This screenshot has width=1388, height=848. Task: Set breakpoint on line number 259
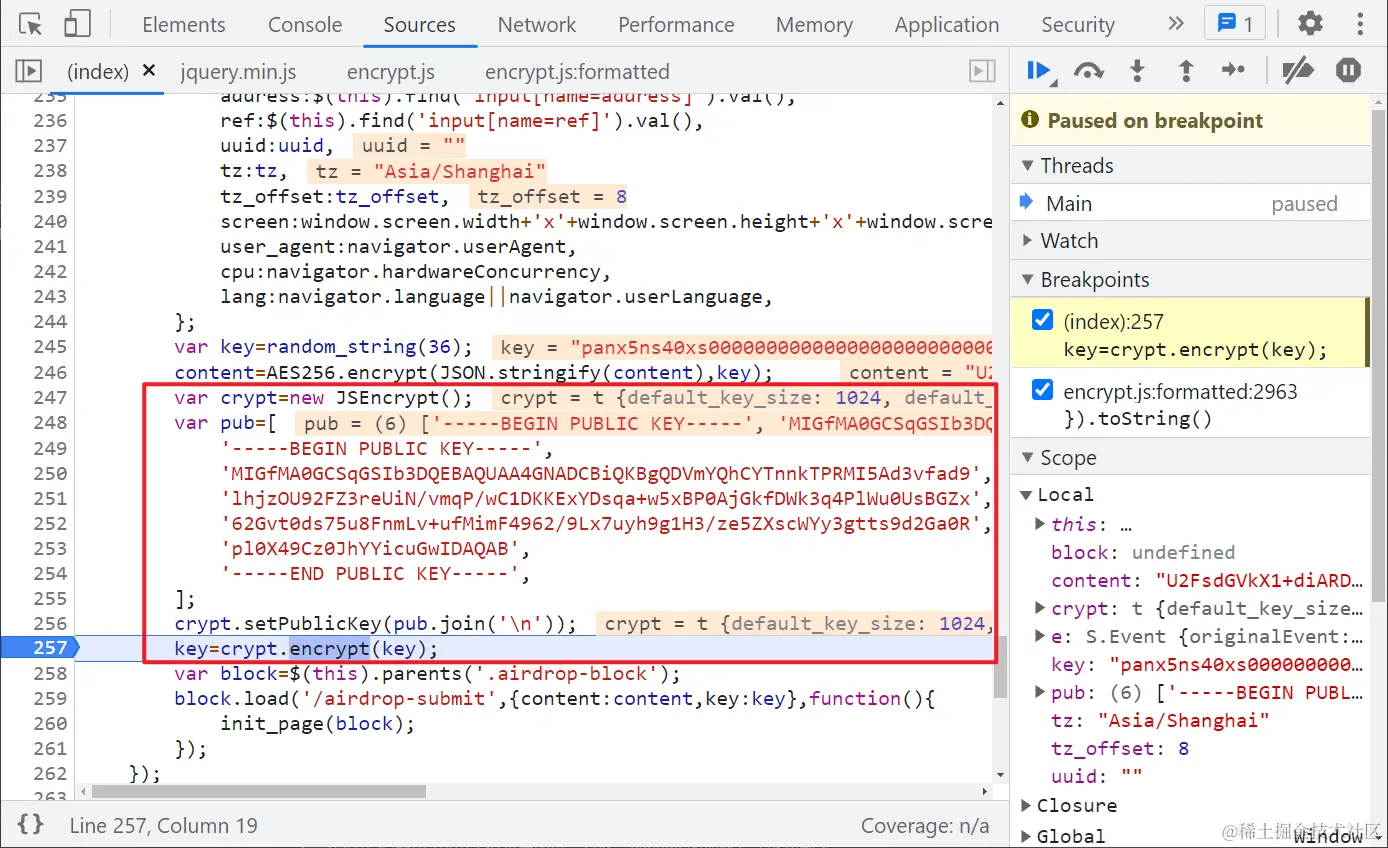(x=50, y=698)
